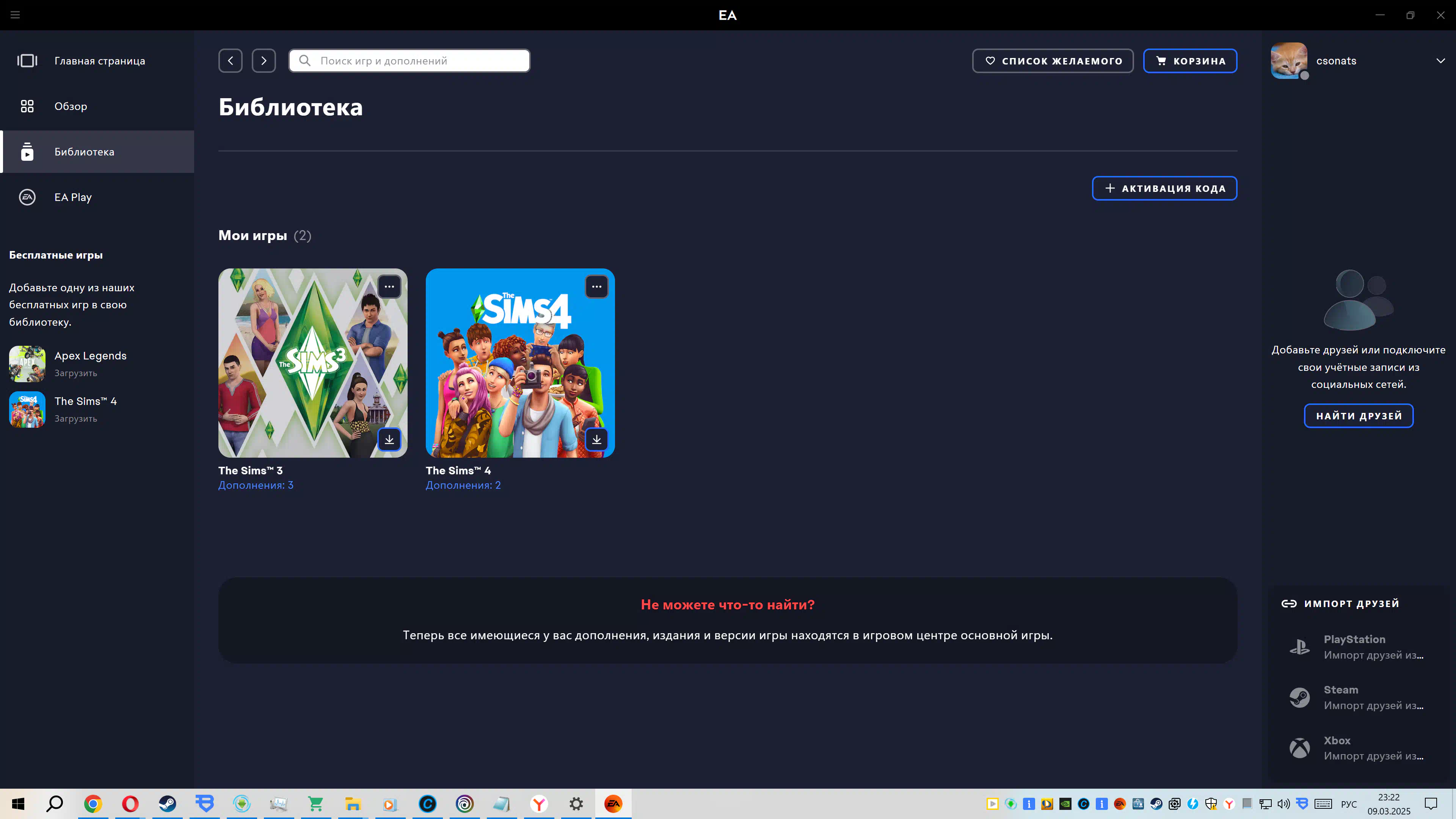The width and height of the screenshot is (1456, 819).
Task: Open Settings gear in taskbar
Action: tap(576, 804)
